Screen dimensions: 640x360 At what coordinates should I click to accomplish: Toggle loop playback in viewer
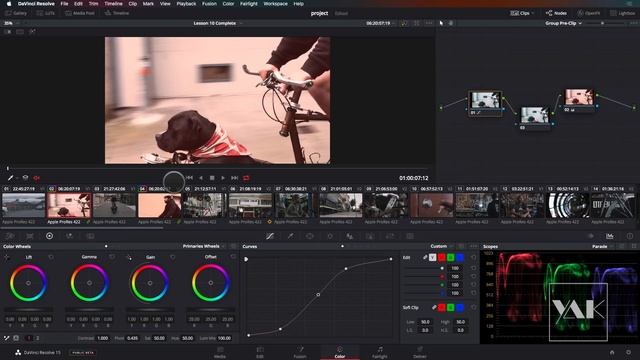coord(246,178)
